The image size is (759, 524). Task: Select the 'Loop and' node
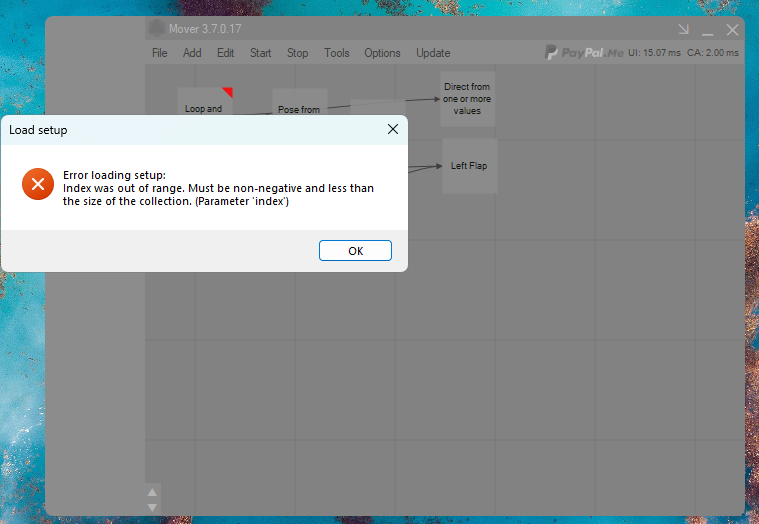(205, 102)
